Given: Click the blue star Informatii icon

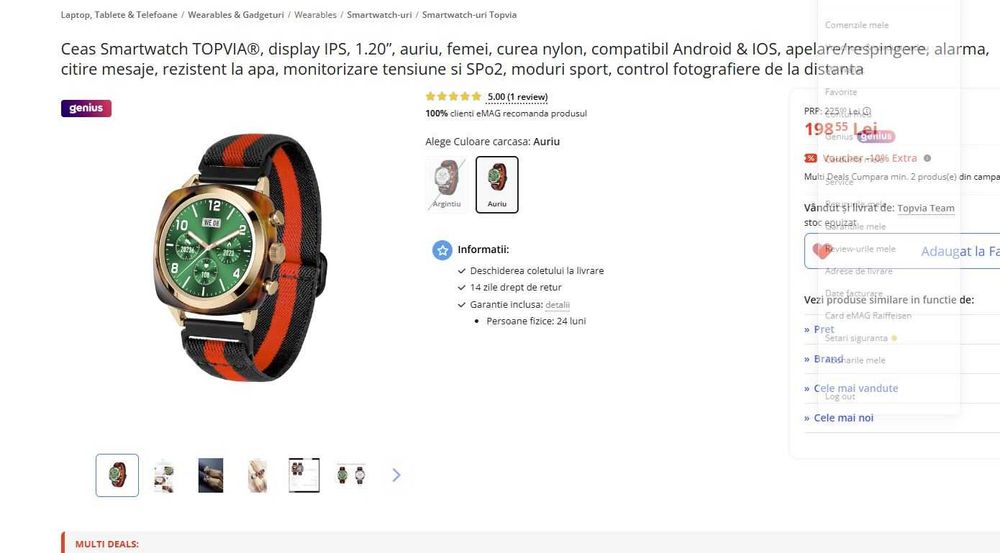Looking at the screenshot, I should pos(442,250).
